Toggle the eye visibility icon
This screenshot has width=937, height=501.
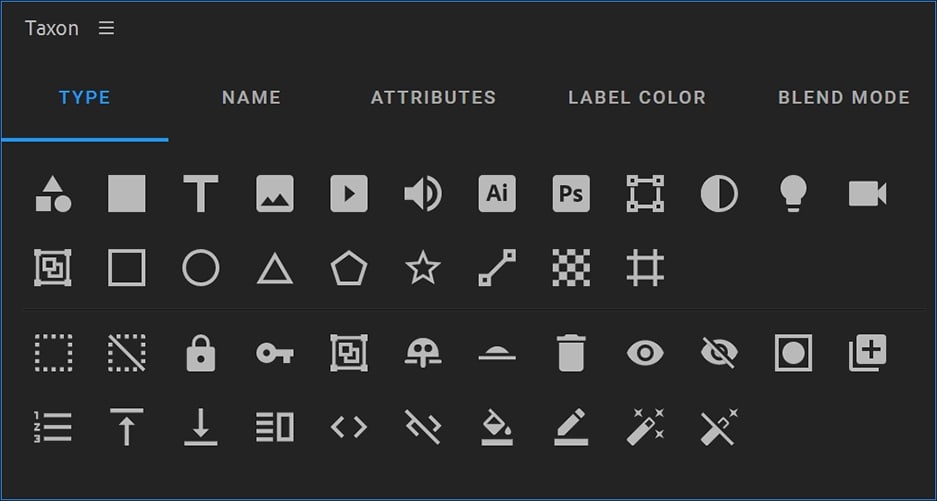(x=645, y=352)
